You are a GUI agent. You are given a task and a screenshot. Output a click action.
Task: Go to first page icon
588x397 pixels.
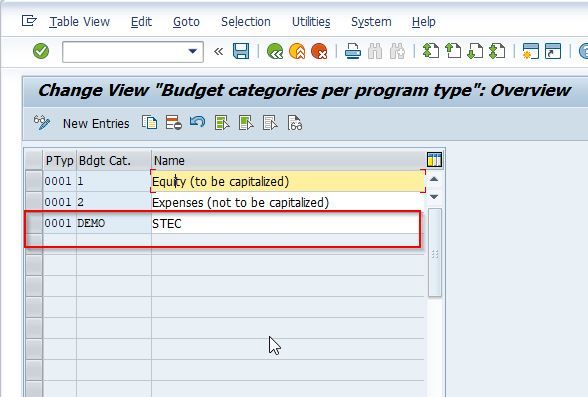tap(431, 51)
